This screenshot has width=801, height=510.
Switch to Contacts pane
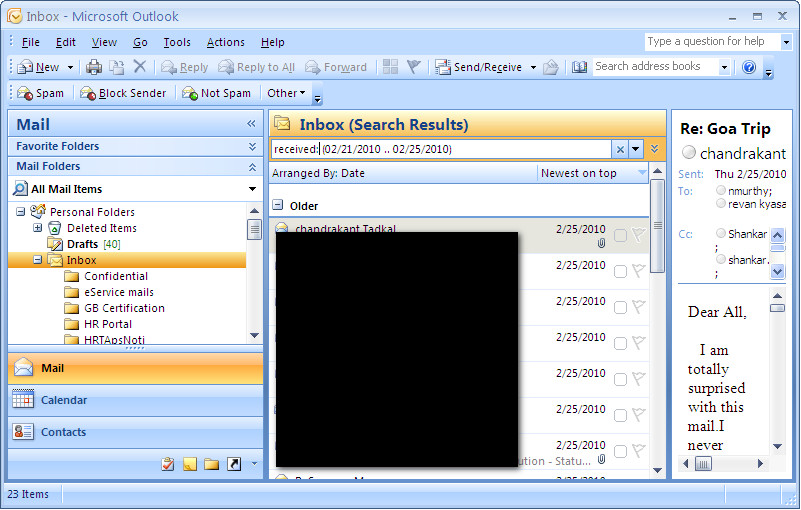pos(135,432)
